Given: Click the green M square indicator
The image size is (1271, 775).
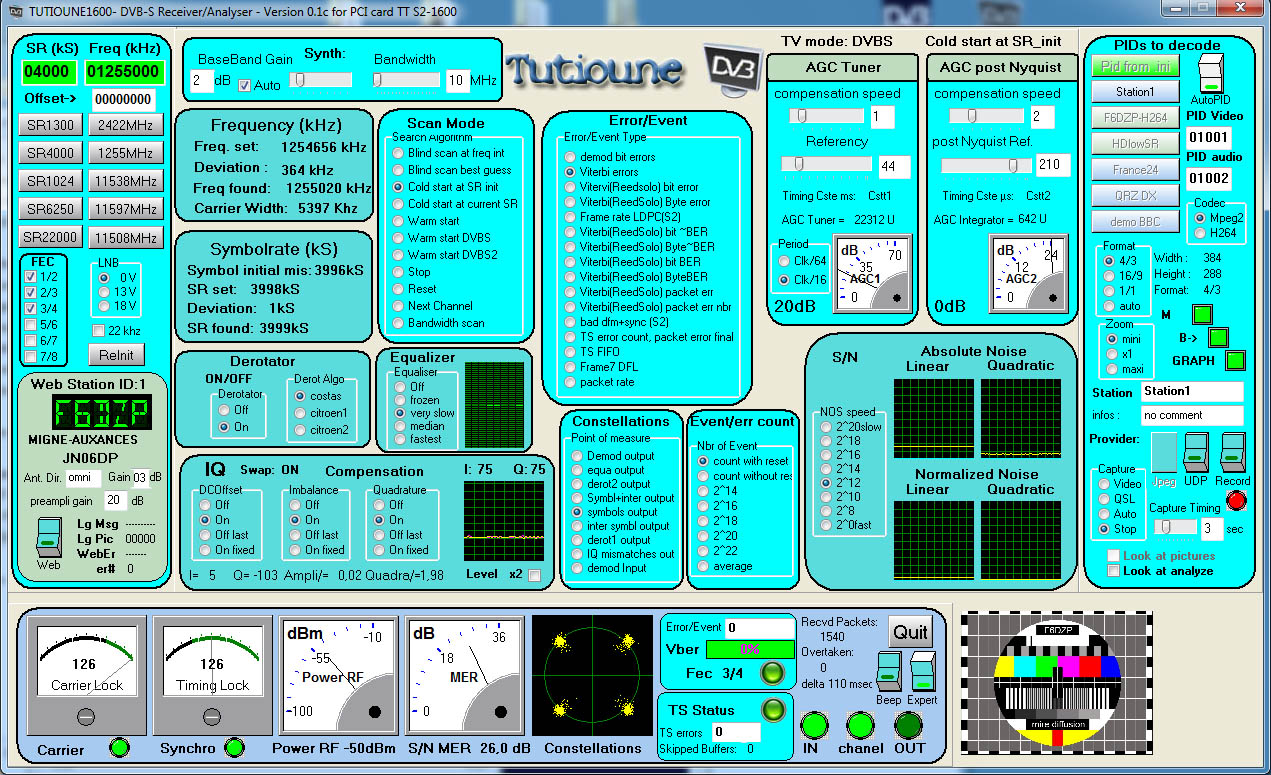Looking at the screenshot, I should point(1202,314).
